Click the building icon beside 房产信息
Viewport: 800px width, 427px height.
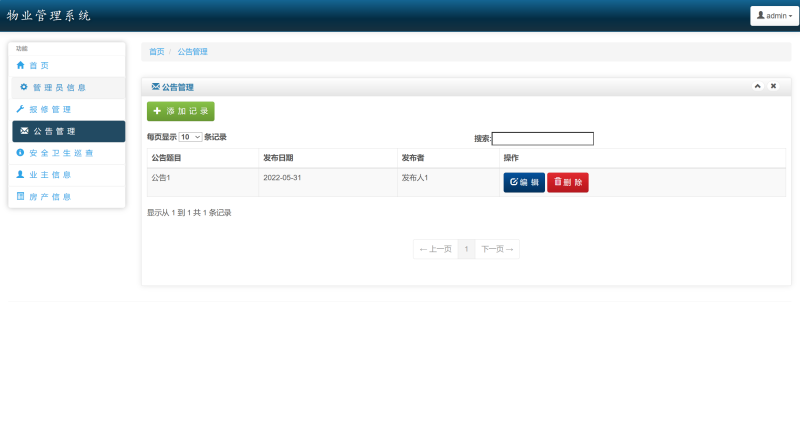(x=20, y=196)
